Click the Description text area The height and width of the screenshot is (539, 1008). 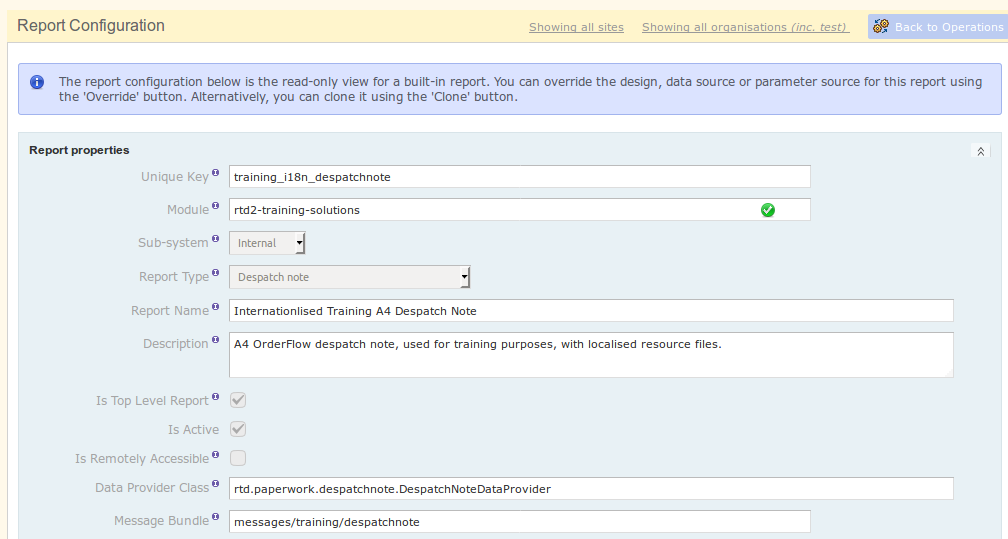coord(590,355)
